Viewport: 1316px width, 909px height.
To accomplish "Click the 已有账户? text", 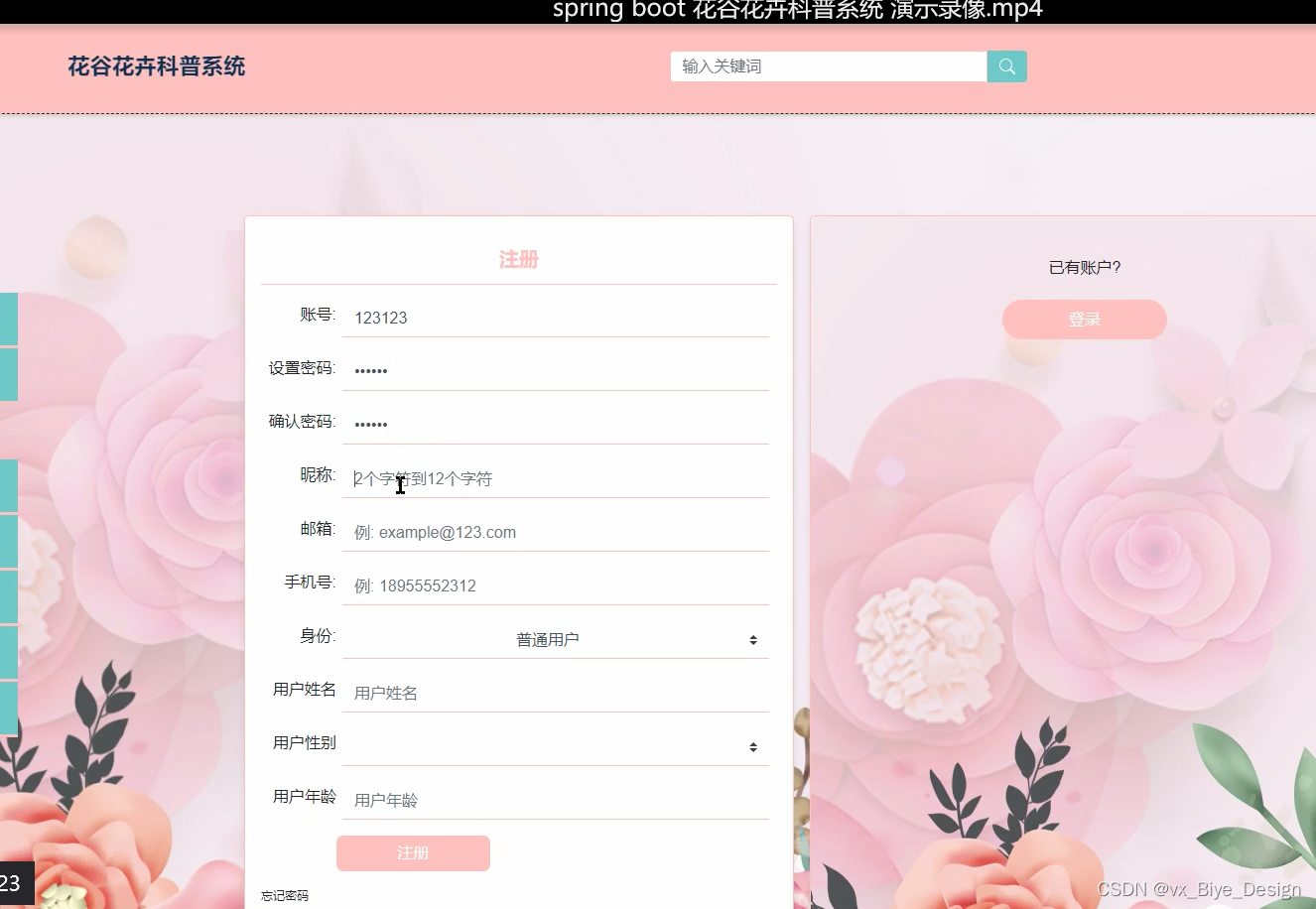I will click(1085, 267).
